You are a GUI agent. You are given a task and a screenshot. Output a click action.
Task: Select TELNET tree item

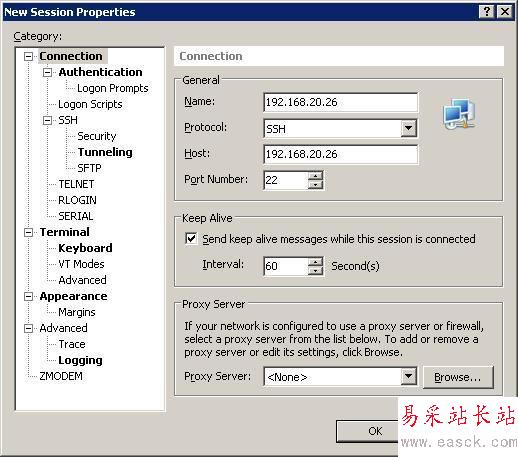click(76, 184)
